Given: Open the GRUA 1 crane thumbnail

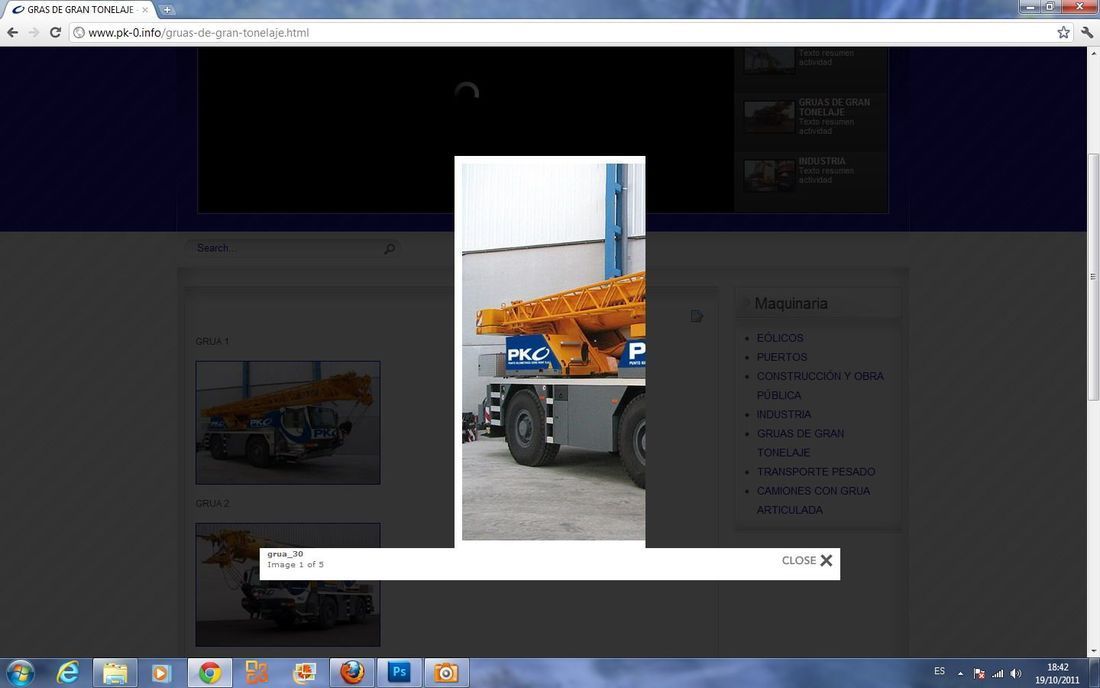Looking at the screenshot, I should point(288,422).
